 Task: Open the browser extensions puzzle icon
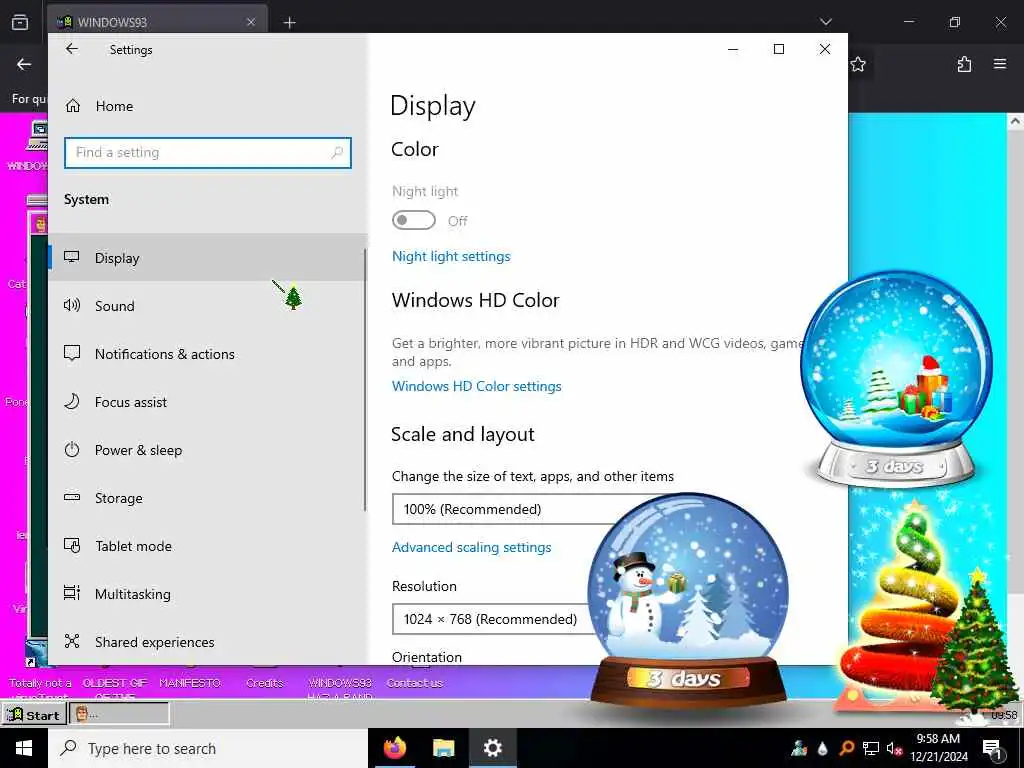tap(964, 64)
